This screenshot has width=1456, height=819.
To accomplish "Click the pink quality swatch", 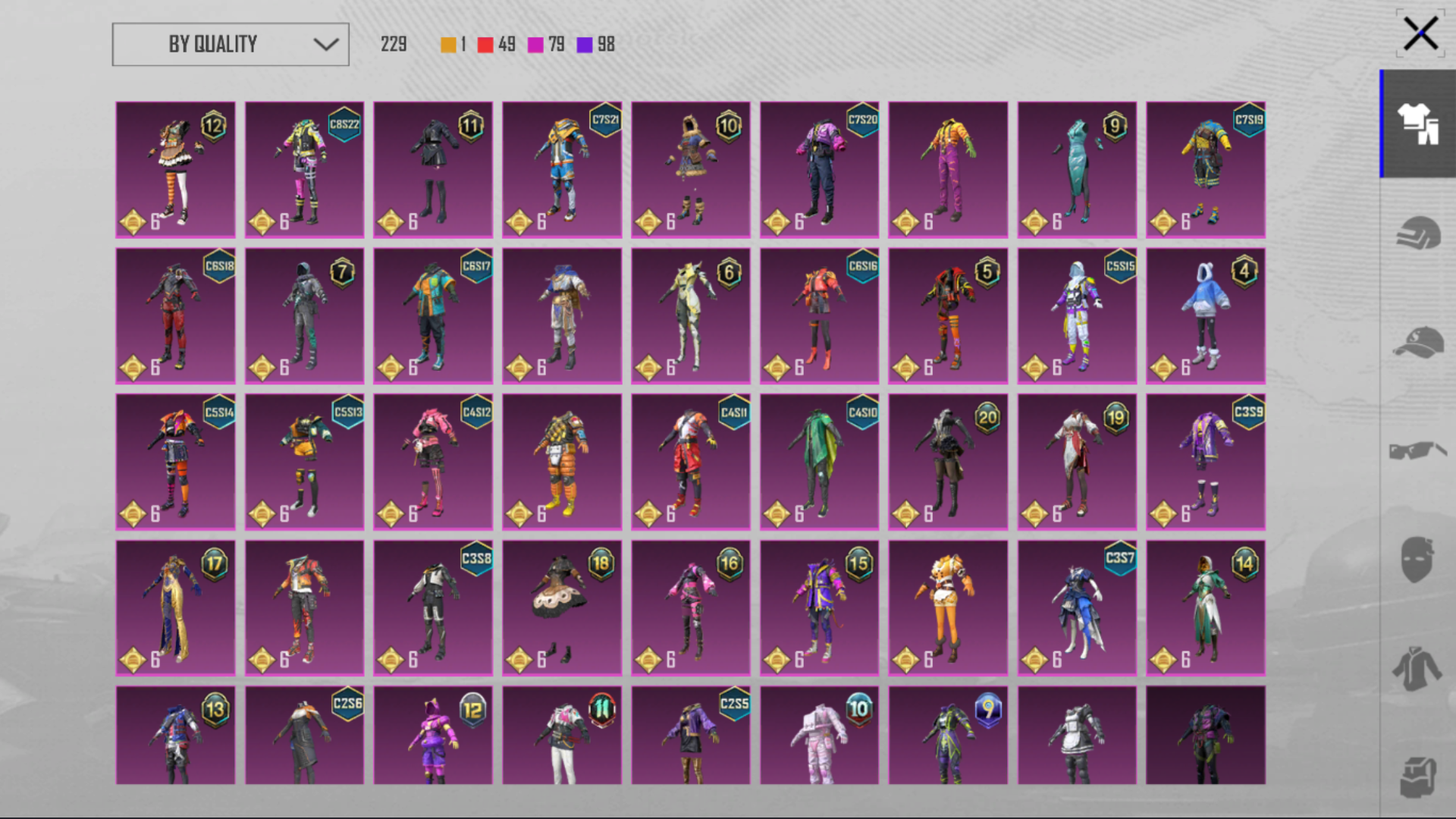I will click(535, 45).
